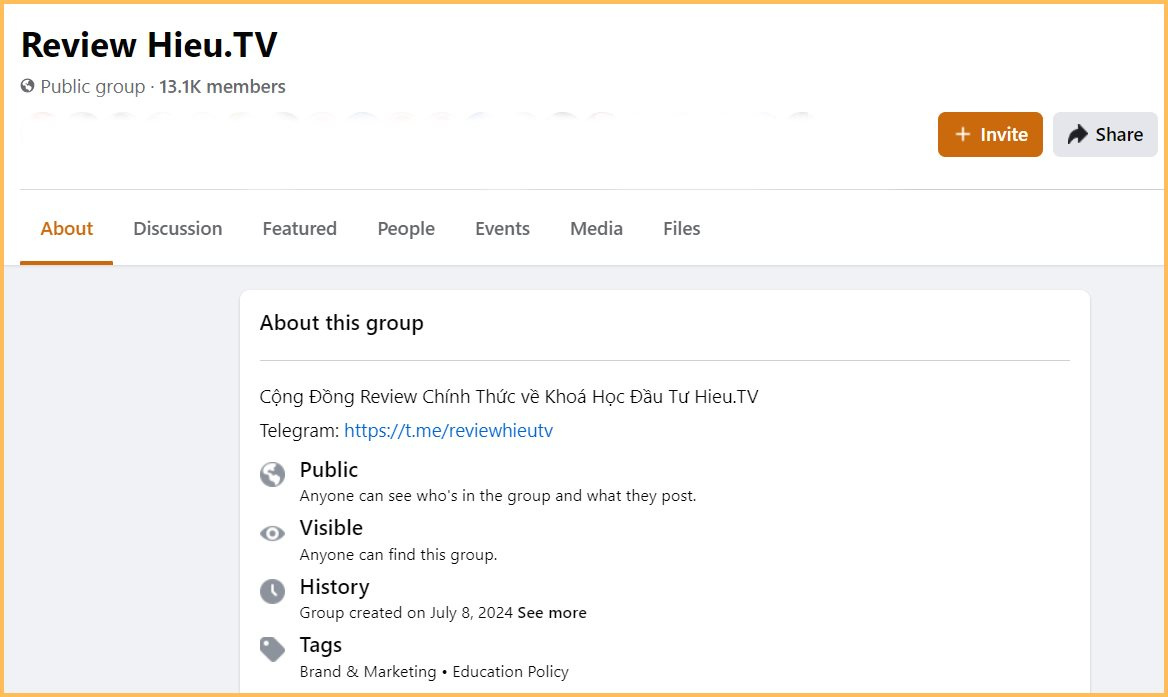Click 'Group created on July 8, 2024' text
This screenshot has width=1168, height=697.
406,613
